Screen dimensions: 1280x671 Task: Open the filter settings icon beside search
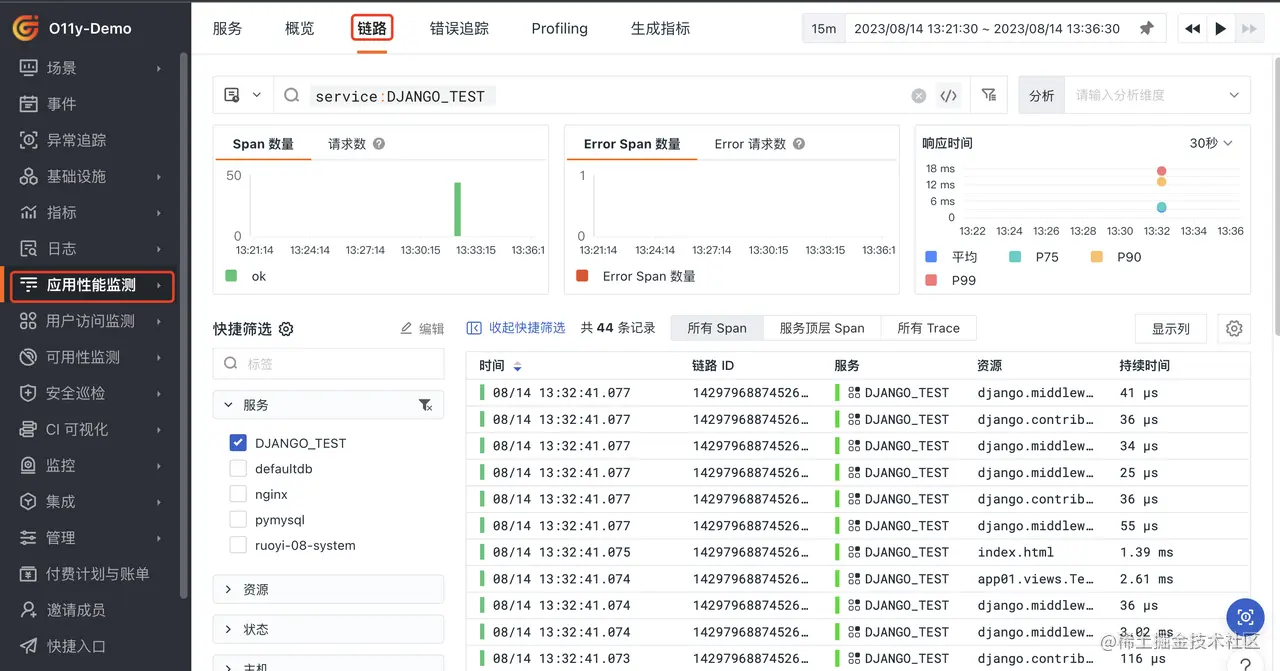point(989,95)
